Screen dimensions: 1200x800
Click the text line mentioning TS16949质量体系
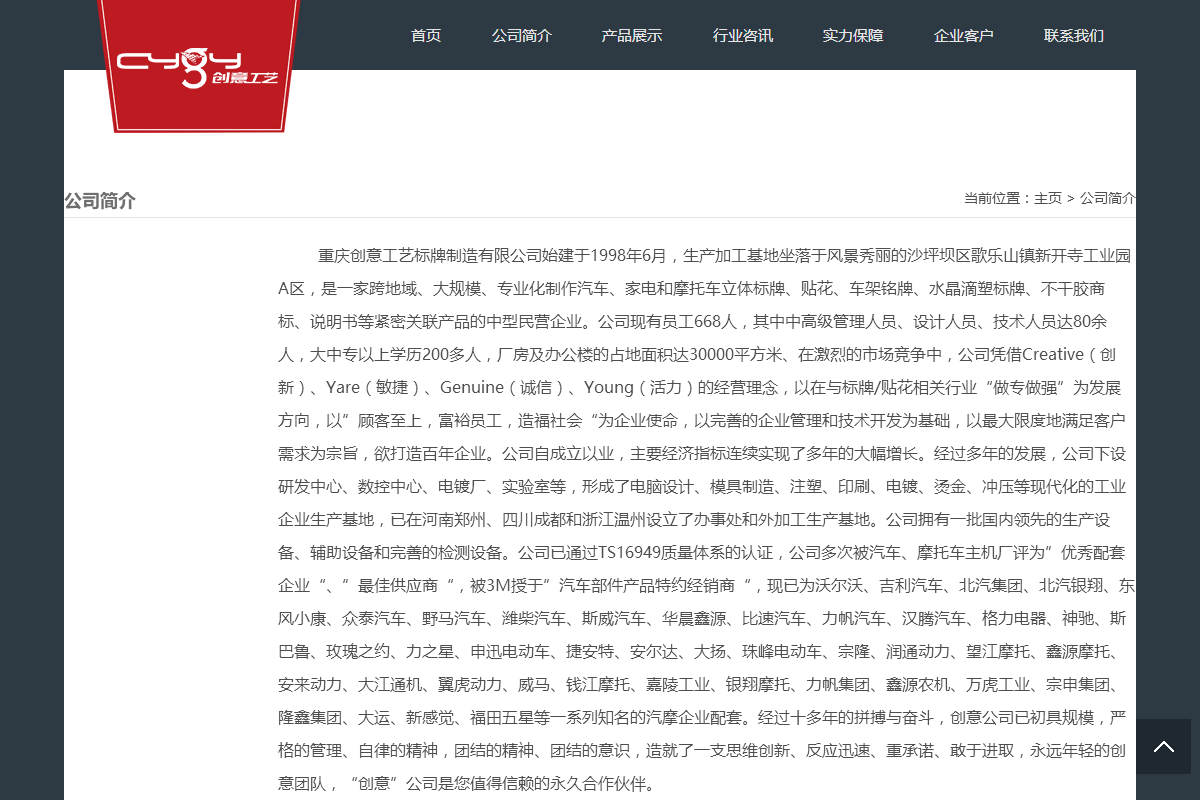point(701,553)
